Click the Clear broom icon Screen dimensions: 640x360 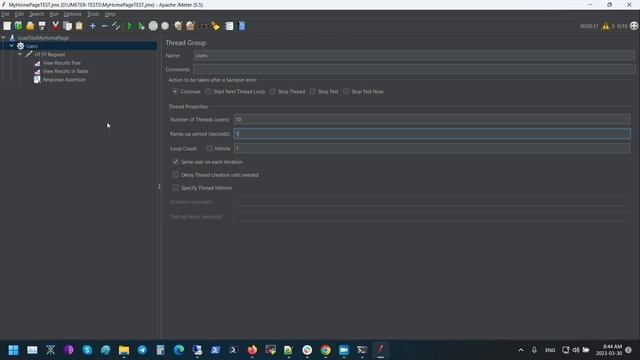click(x=178, y=26)
